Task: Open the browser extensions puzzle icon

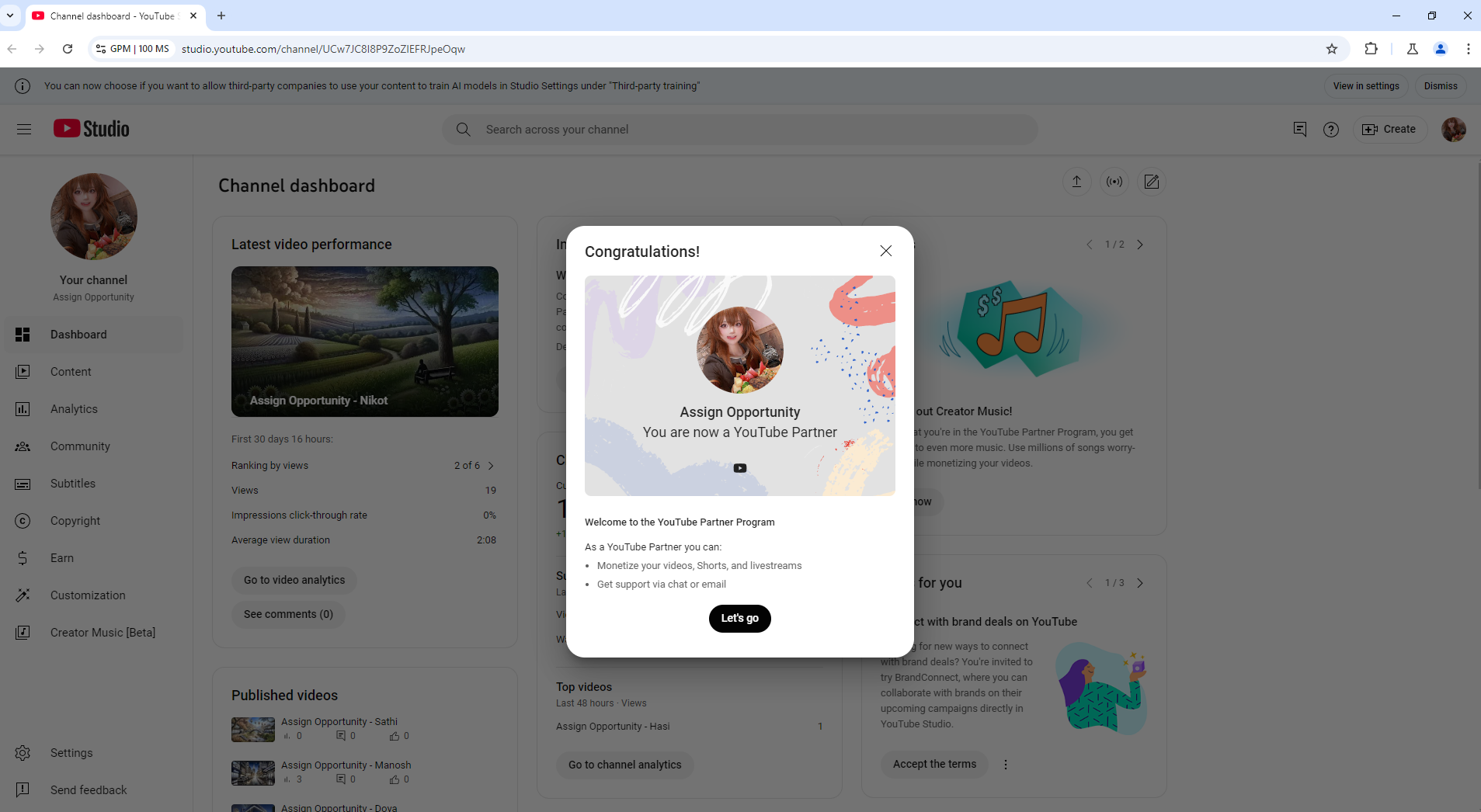Action: [1371, 49]
